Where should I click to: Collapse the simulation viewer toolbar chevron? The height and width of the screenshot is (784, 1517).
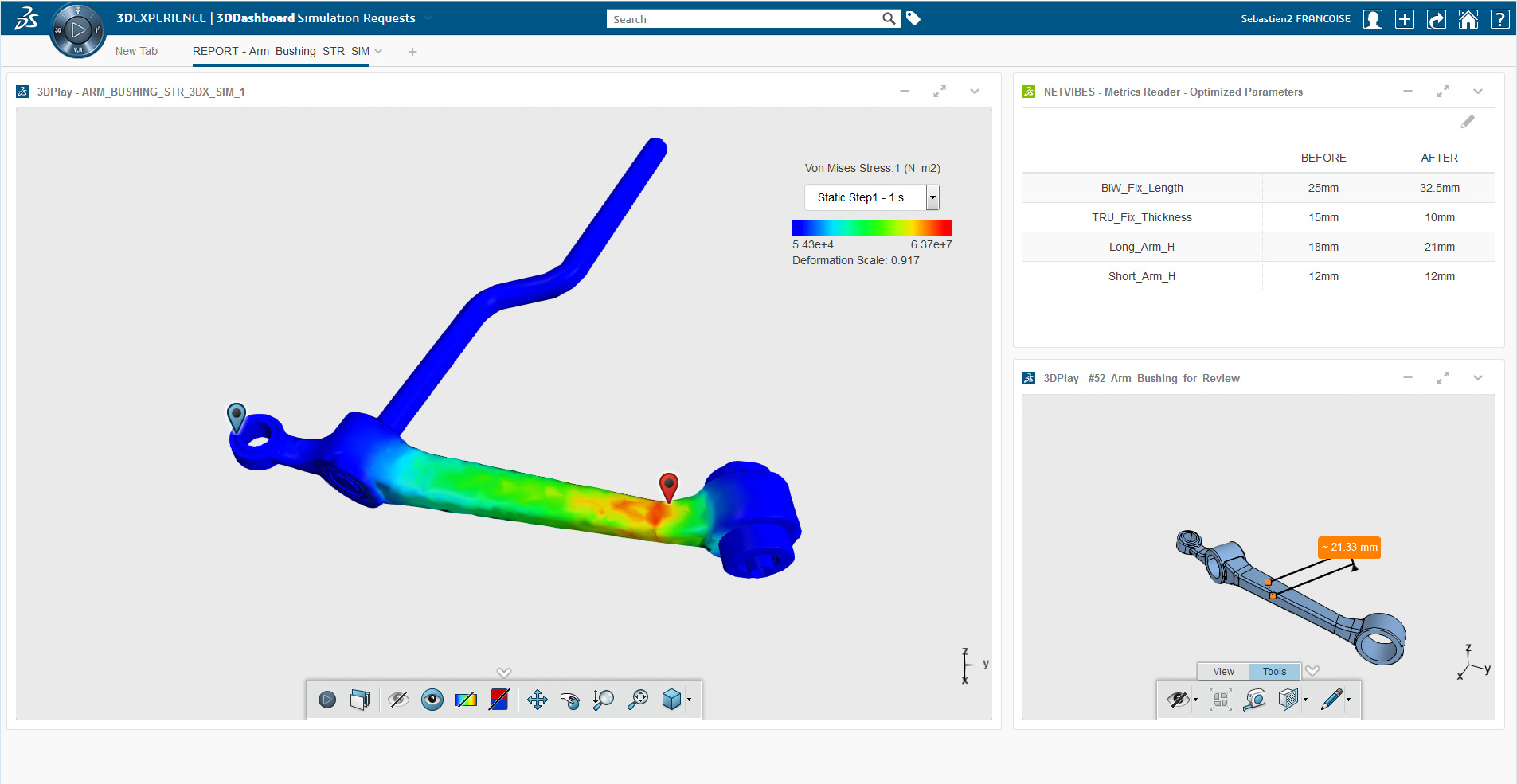click(504, 673)
